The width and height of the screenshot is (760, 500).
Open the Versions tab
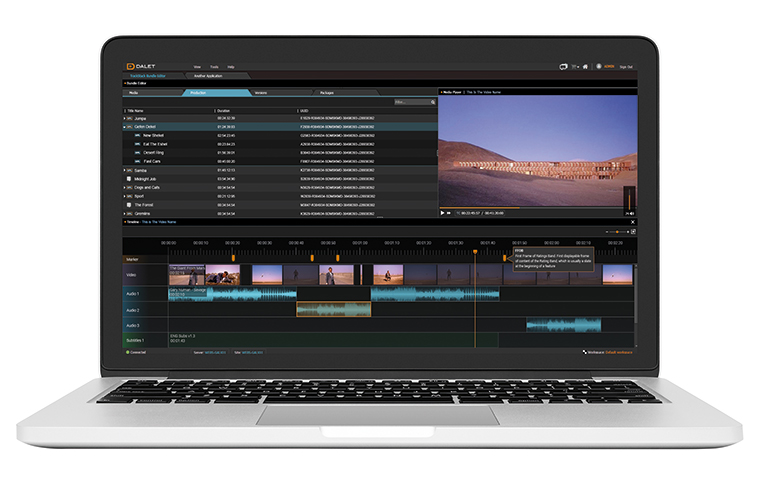coord(261,92)
